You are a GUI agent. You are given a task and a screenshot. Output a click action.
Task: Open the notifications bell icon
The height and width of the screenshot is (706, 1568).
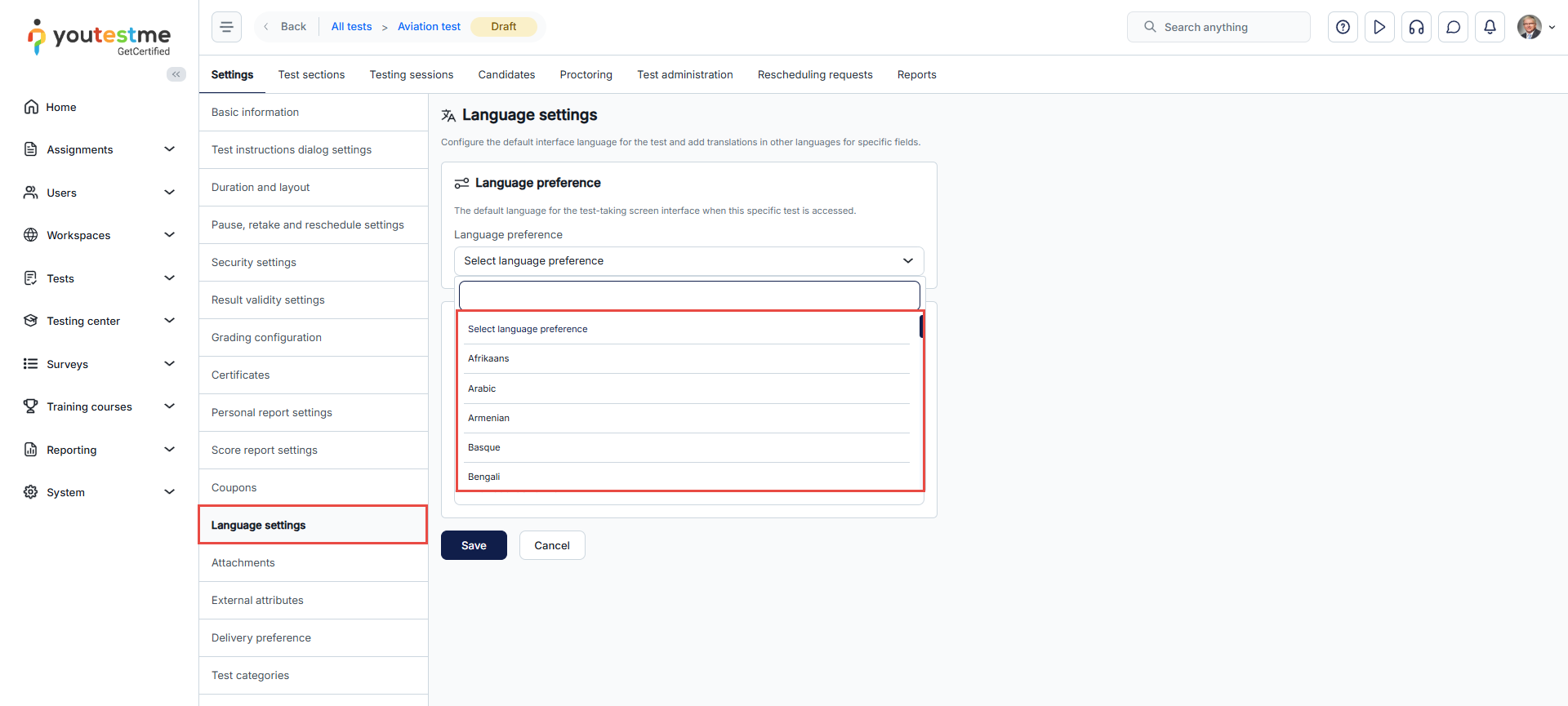[1490, 27]
